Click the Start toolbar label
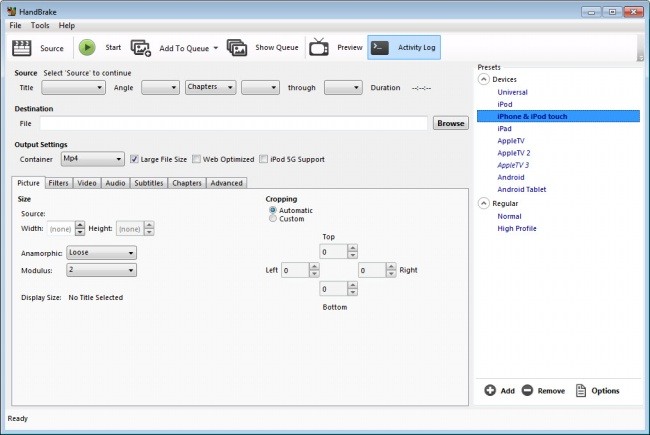 click(113, 47)
